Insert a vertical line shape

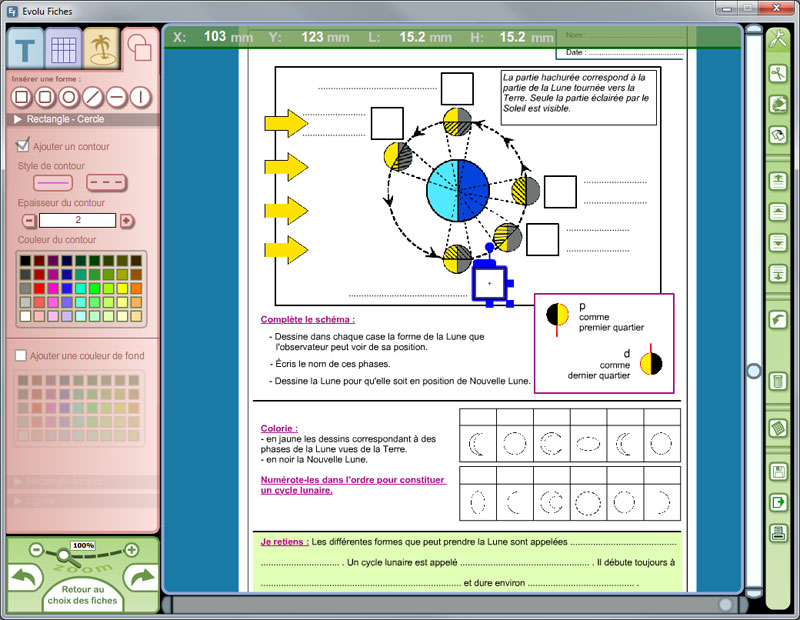pyautogui.click(x=140, y=97)
